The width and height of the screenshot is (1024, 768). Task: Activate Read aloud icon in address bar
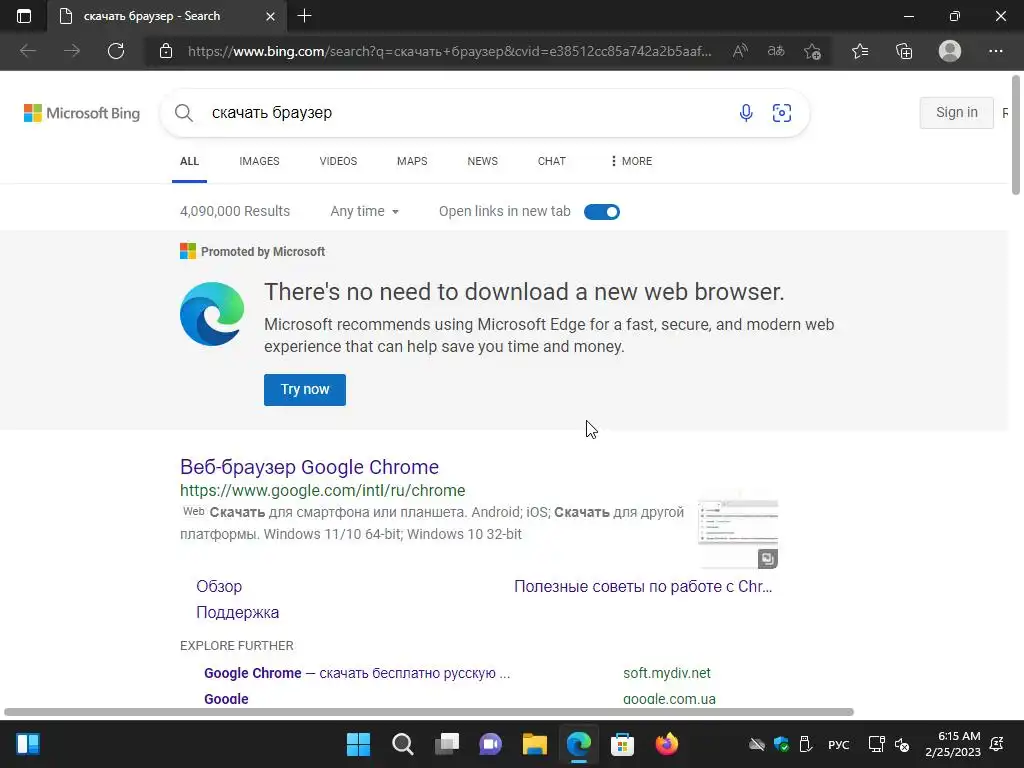coord(740,51)
